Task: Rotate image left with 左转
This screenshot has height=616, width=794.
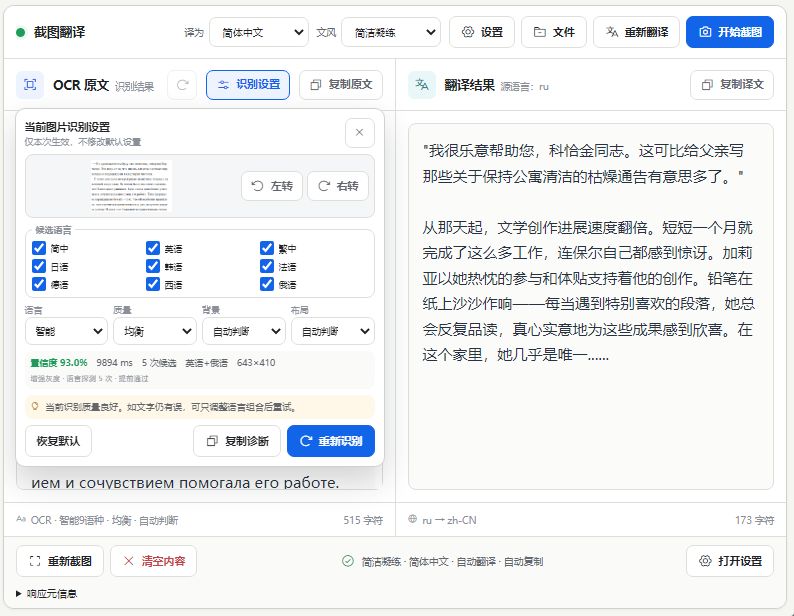Action: pyautogui.click(x=272, y=186)
